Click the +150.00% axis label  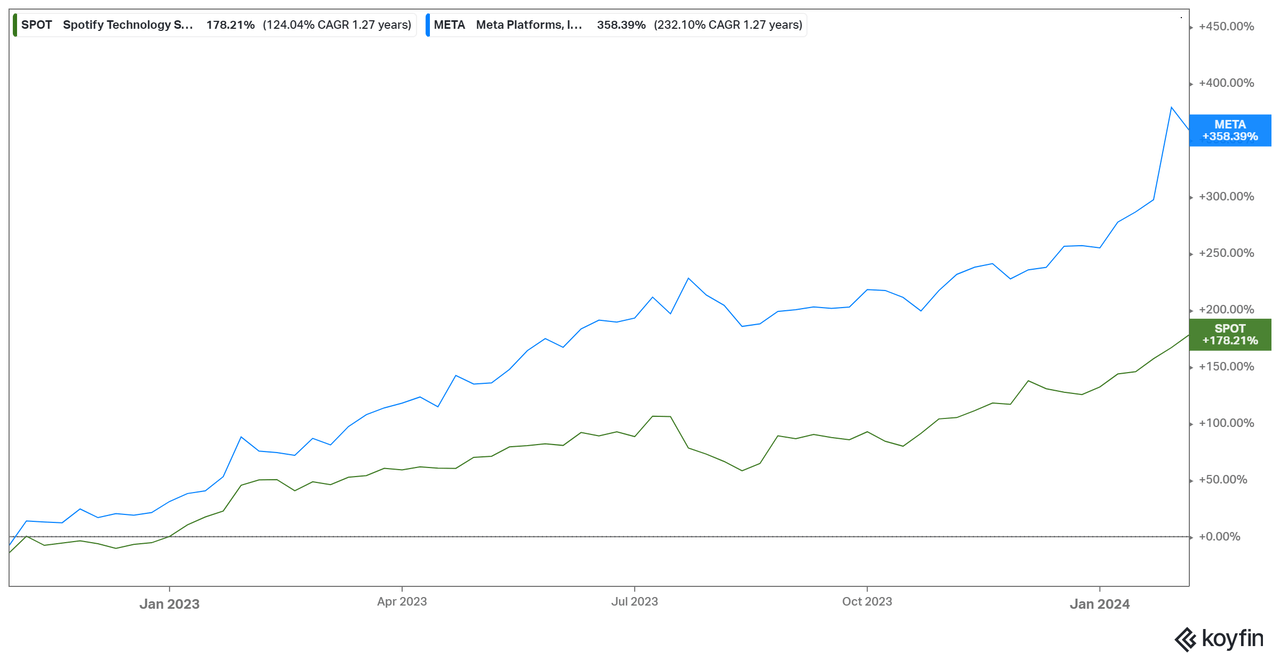[x=1225, y=366]
